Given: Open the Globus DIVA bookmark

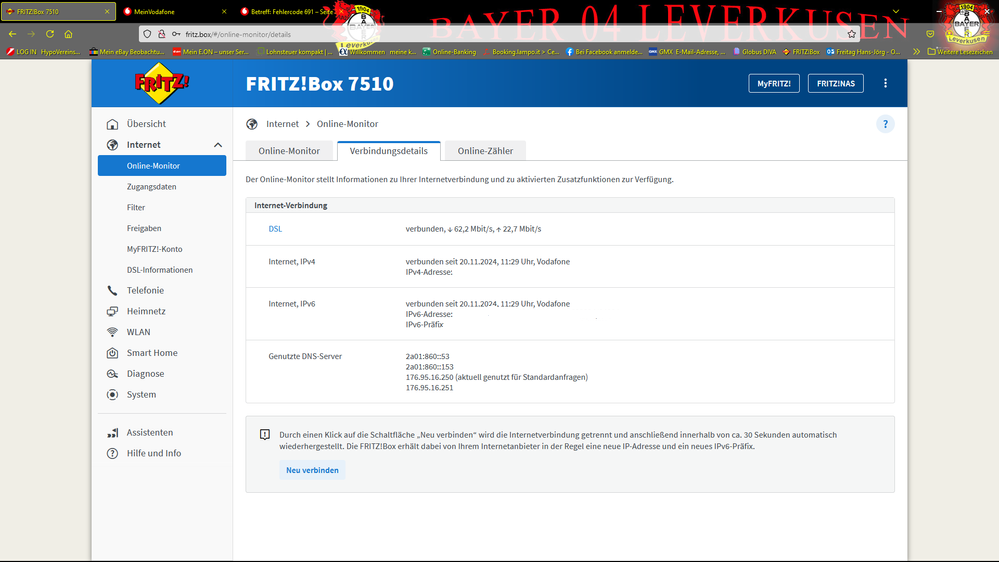Looking at the screenshot, I should tap(754, 52).
